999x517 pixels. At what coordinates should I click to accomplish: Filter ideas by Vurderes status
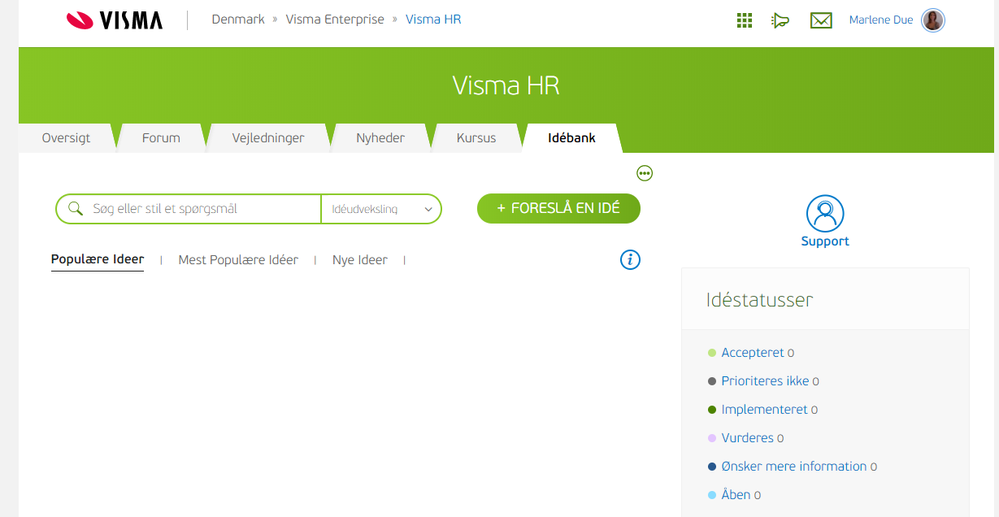(x=747, y=438)
